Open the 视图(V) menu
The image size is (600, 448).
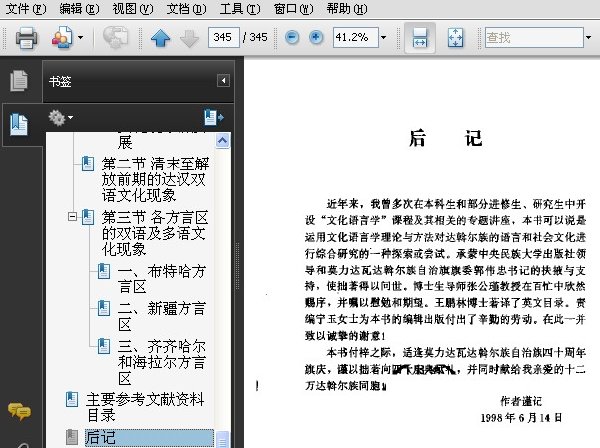pyautogui.click(x=133, y=8)
